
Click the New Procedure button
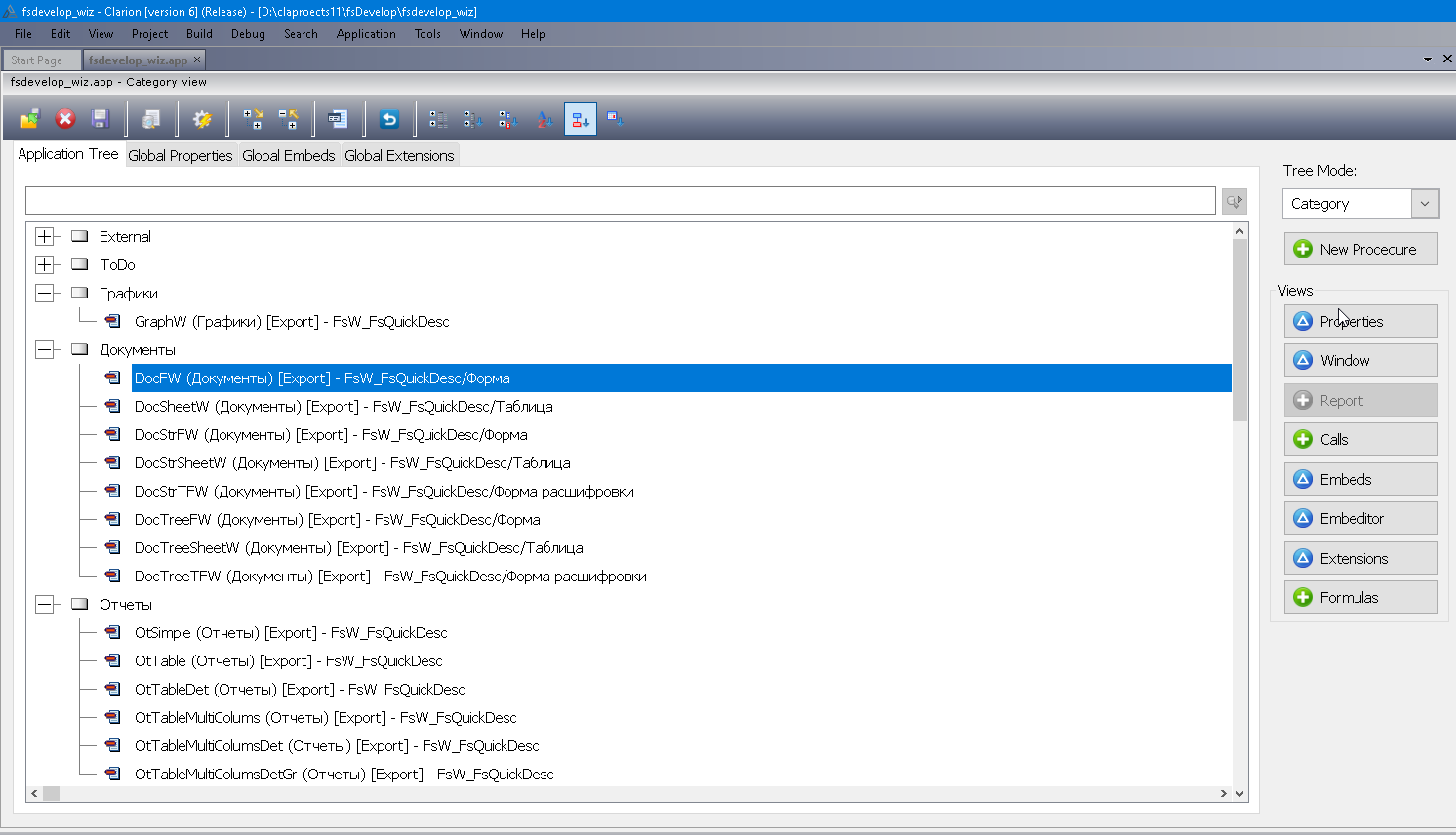click(1360, 250)
